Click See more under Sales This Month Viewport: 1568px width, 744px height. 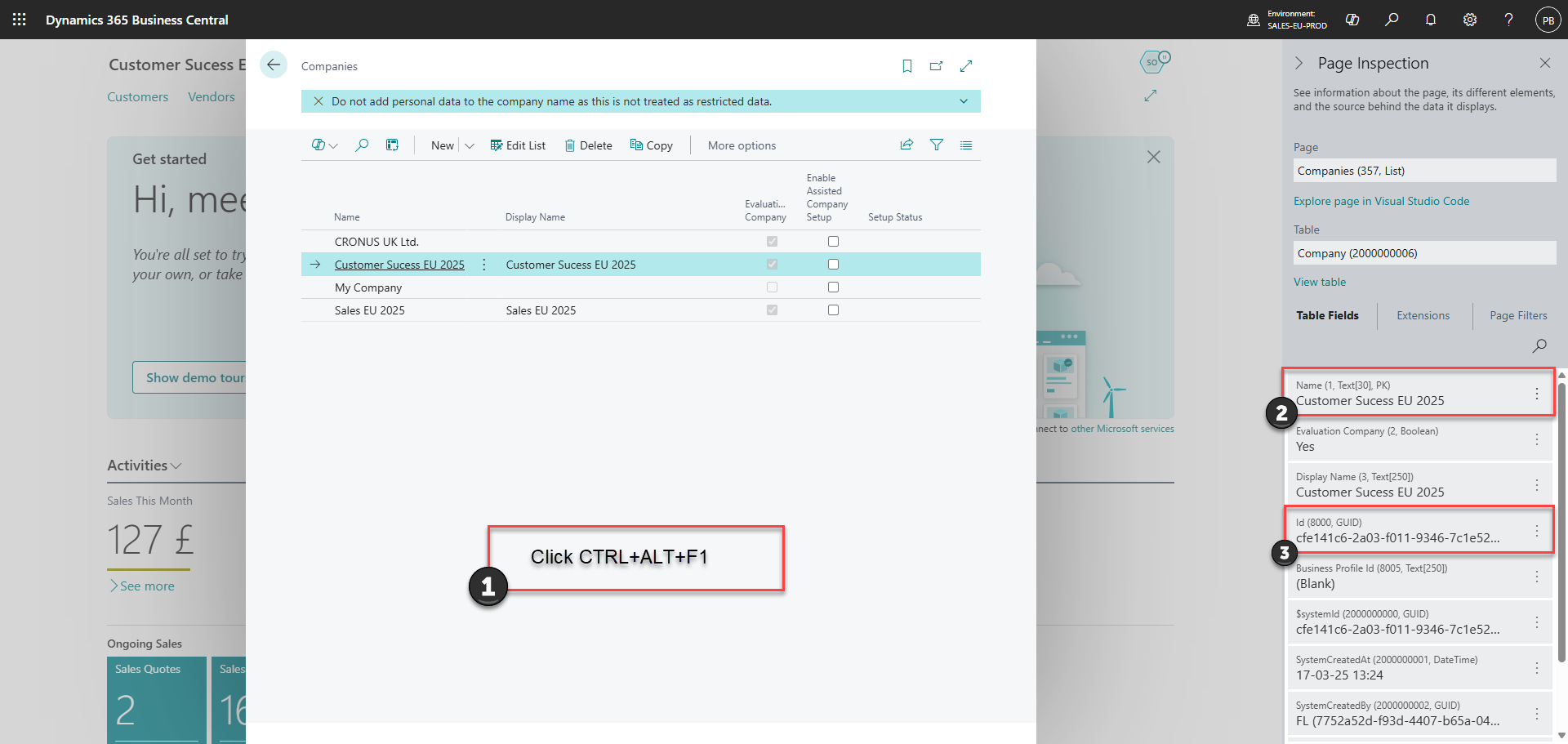pos(142,586)
